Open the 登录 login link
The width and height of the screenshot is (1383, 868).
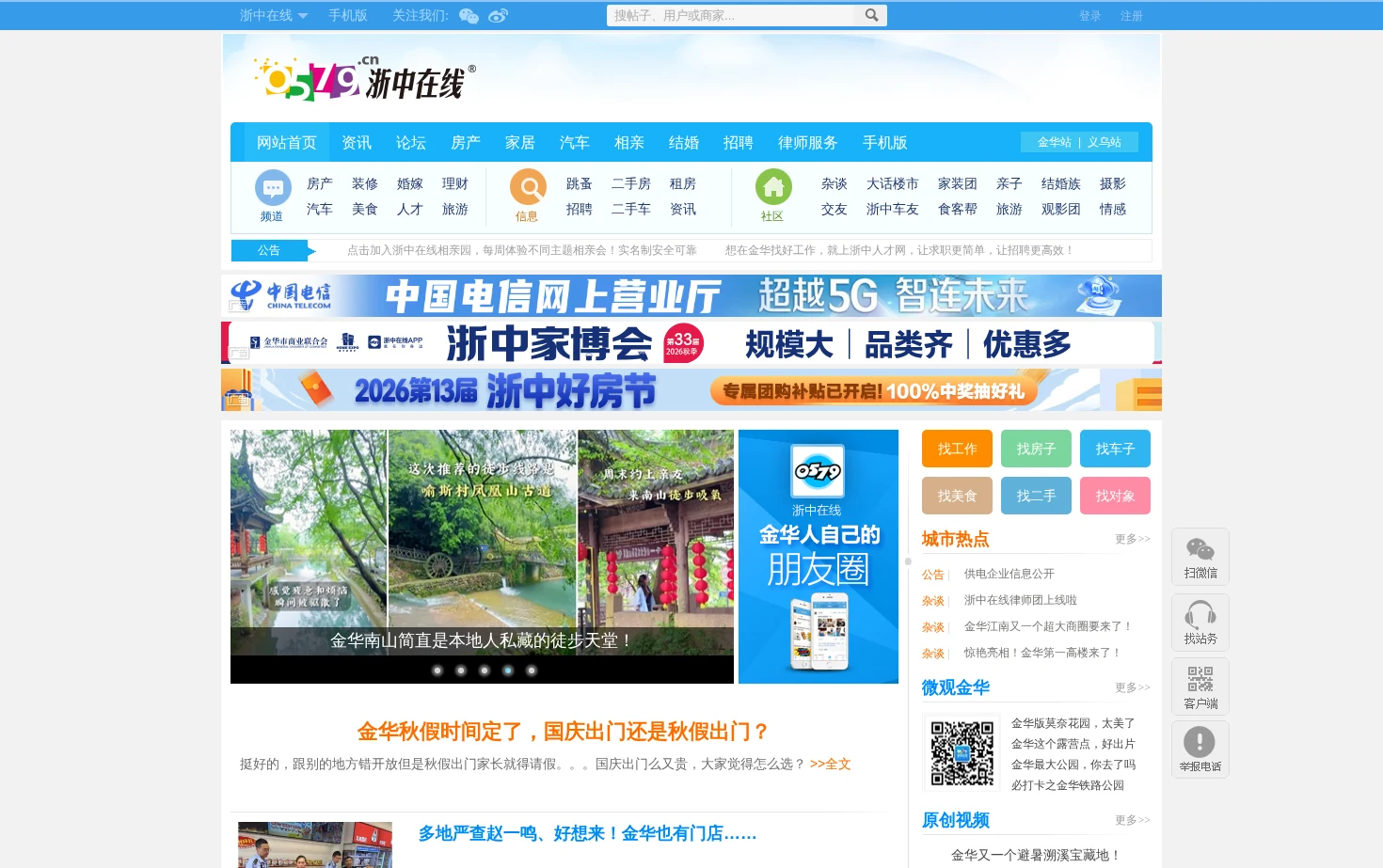pyautogui.click(x=1090, y=16)
